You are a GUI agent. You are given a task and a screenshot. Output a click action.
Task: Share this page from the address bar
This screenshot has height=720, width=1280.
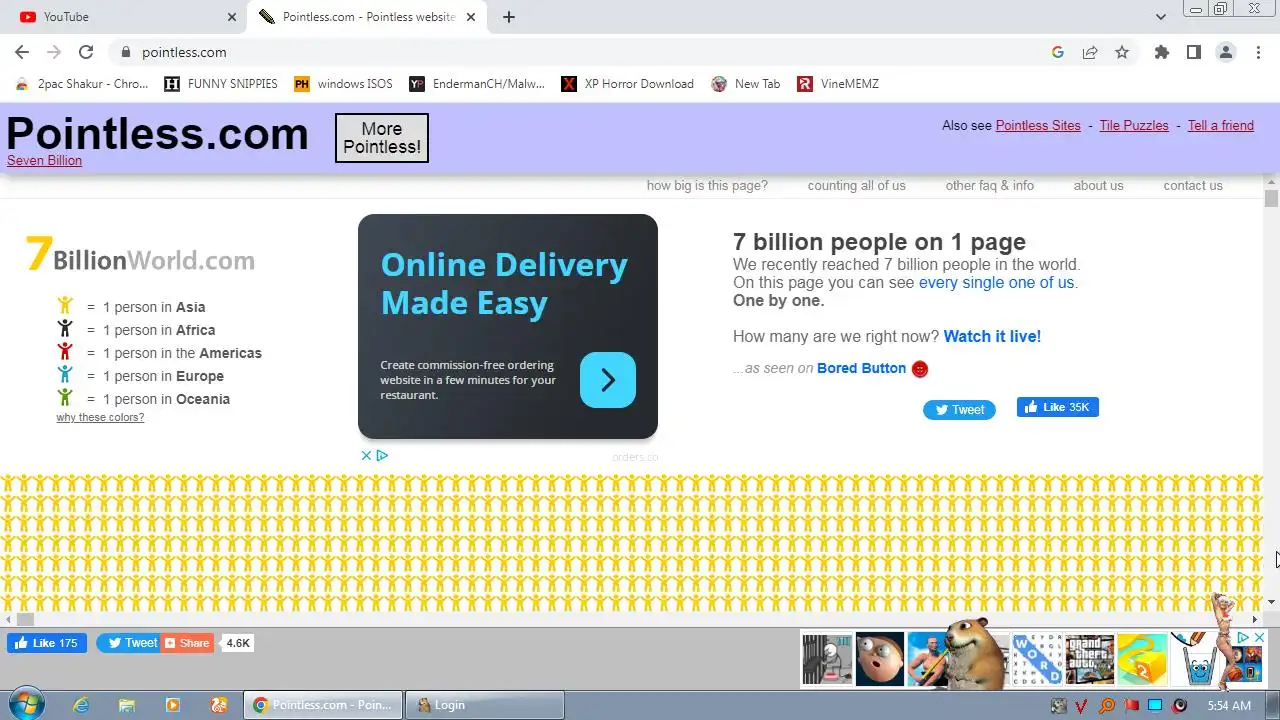(x=1090, y=52)
